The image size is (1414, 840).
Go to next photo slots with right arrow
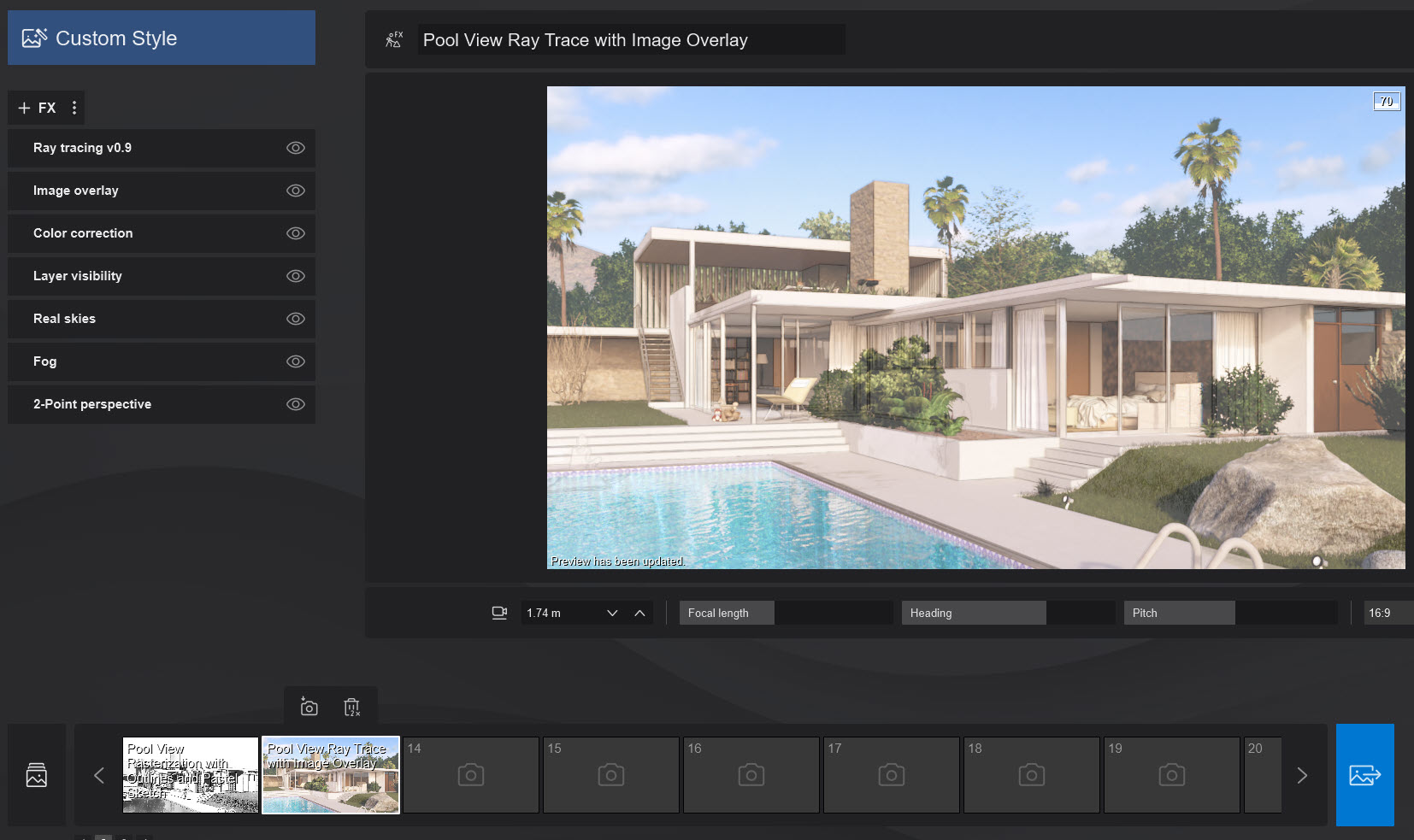1302,775
